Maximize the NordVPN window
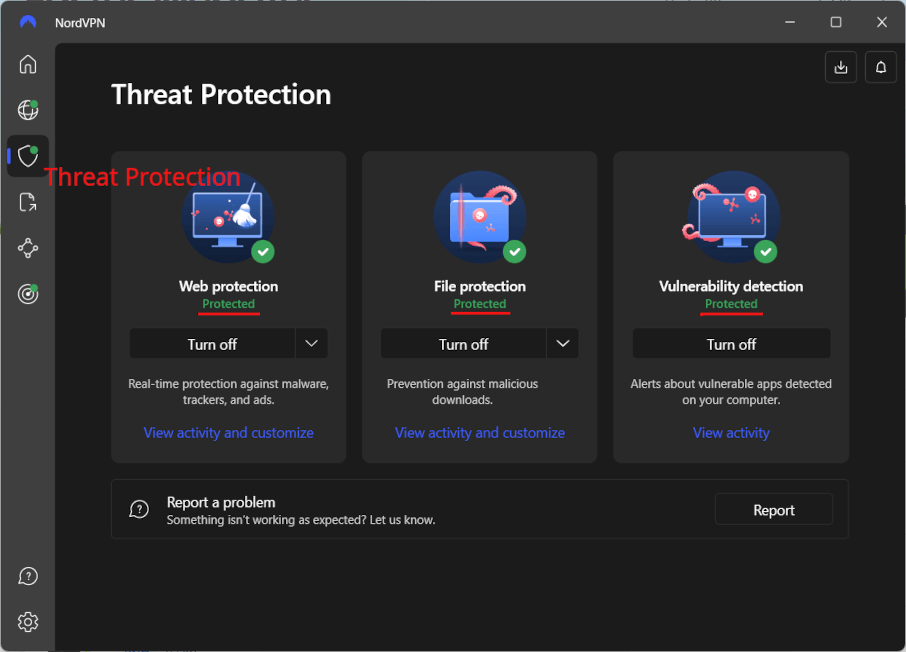The image size is (906, 652). [x=836, y=22]
